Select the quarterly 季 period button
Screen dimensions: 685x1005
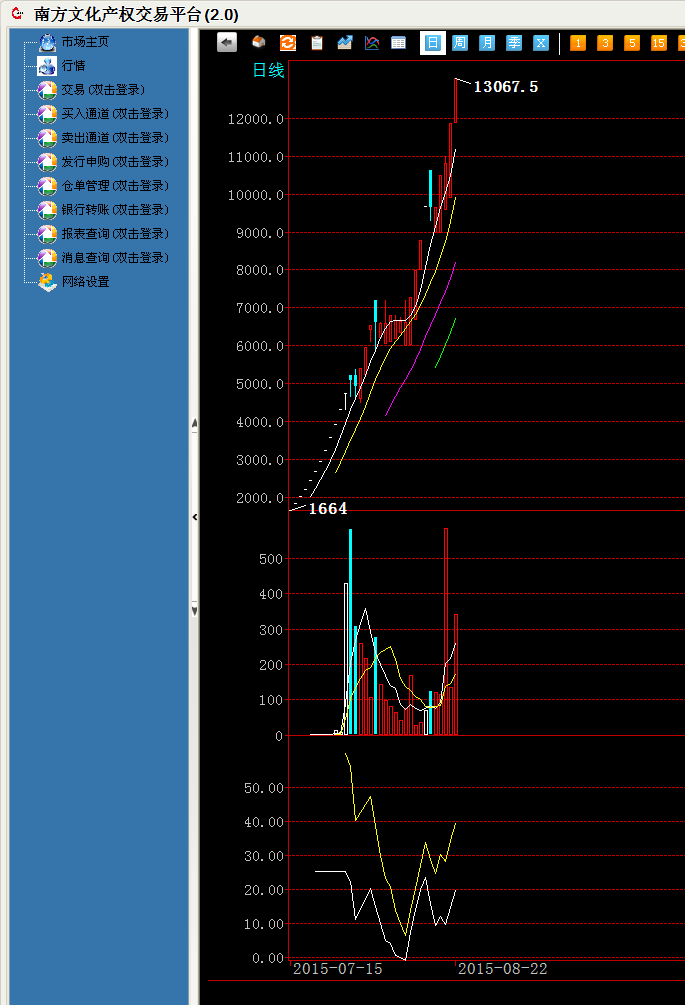pos(514,43)
